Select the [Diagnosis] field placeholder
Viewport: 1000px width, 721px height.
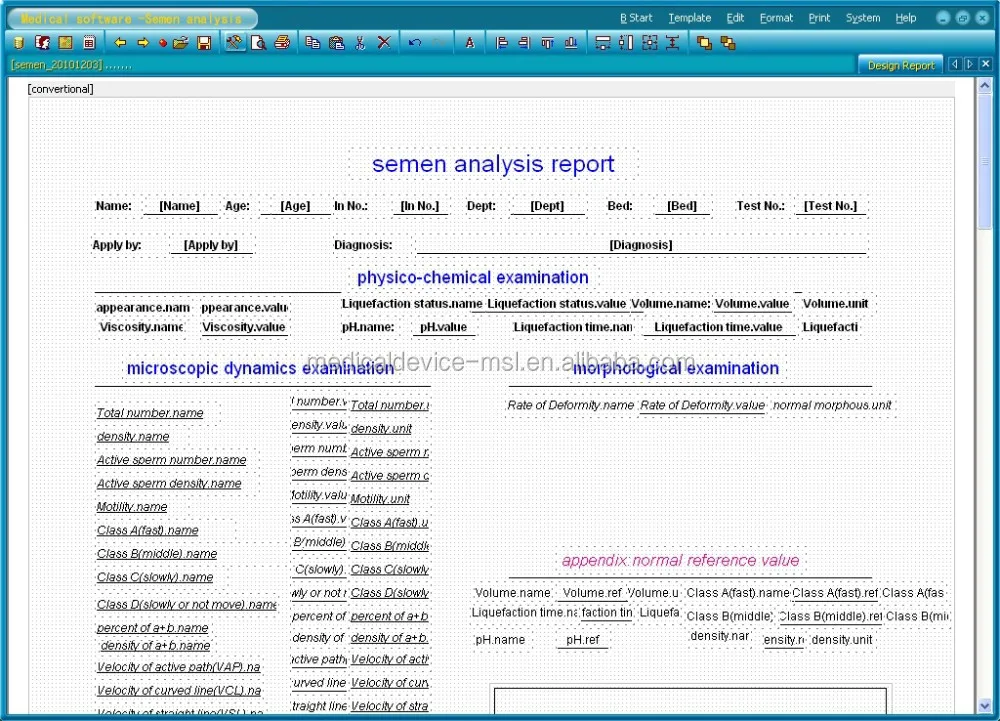coord(641,245)
